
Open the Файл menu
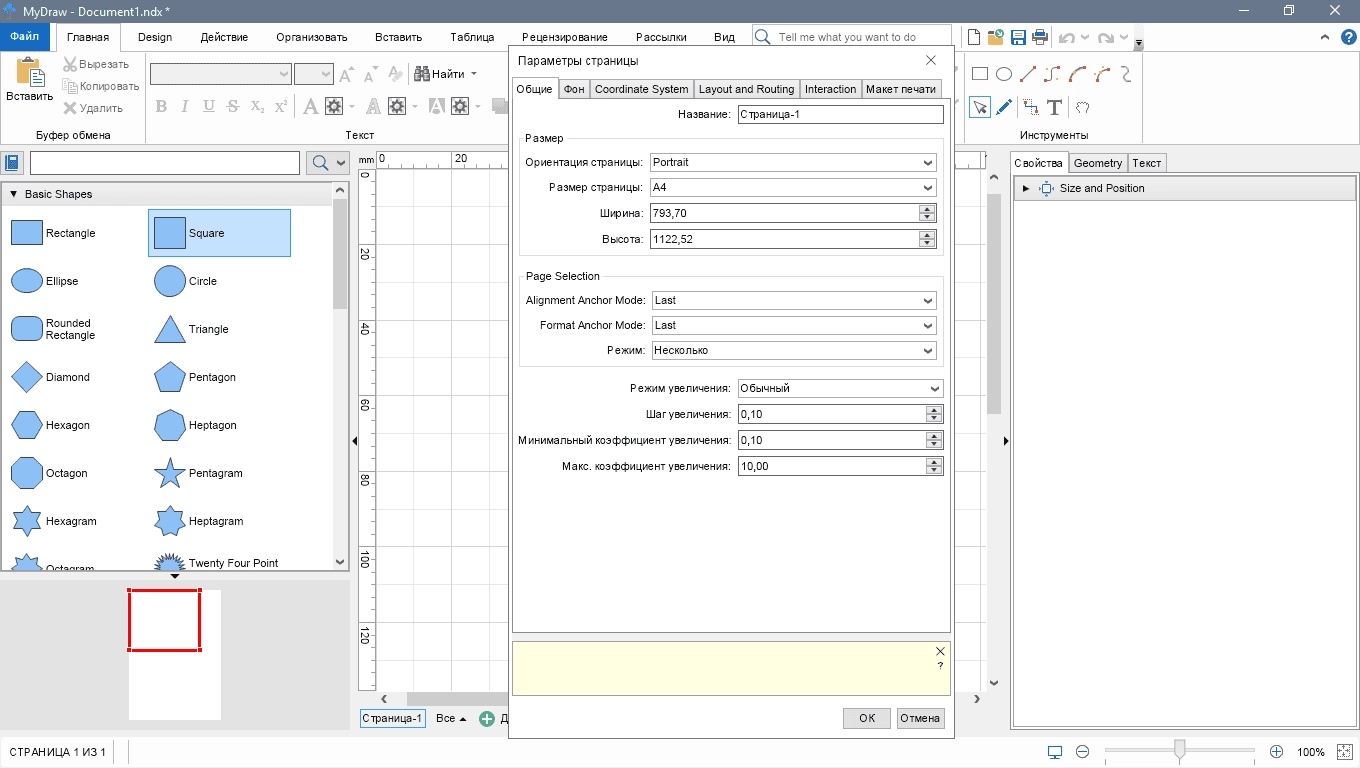click(25, 37)
